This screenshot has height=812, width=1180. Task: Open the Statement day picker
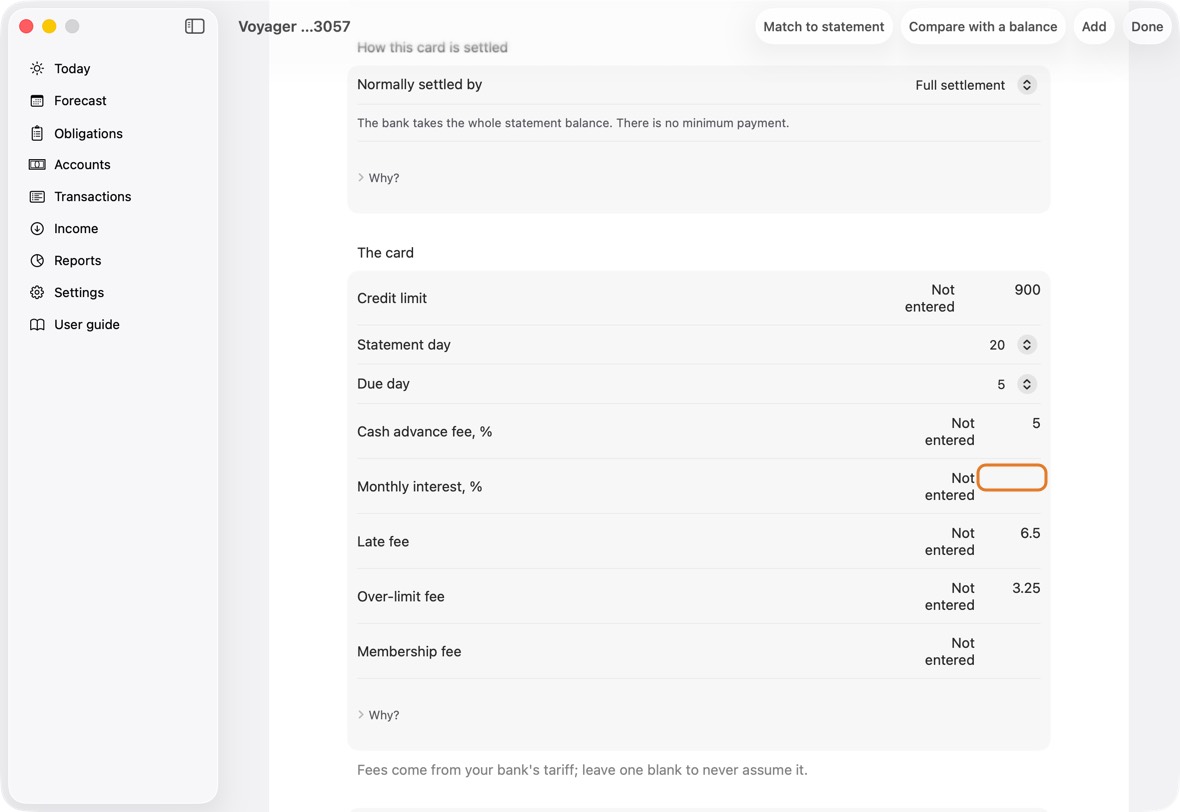pos(1012,345)
